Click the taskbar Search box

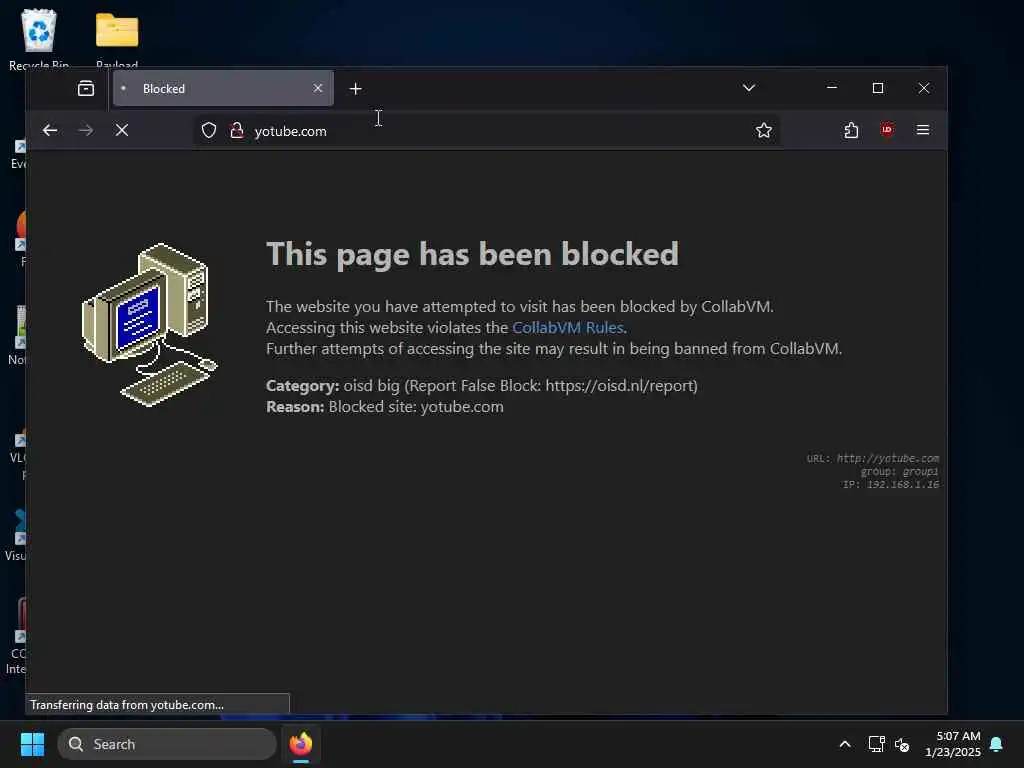tap(167, 744)
